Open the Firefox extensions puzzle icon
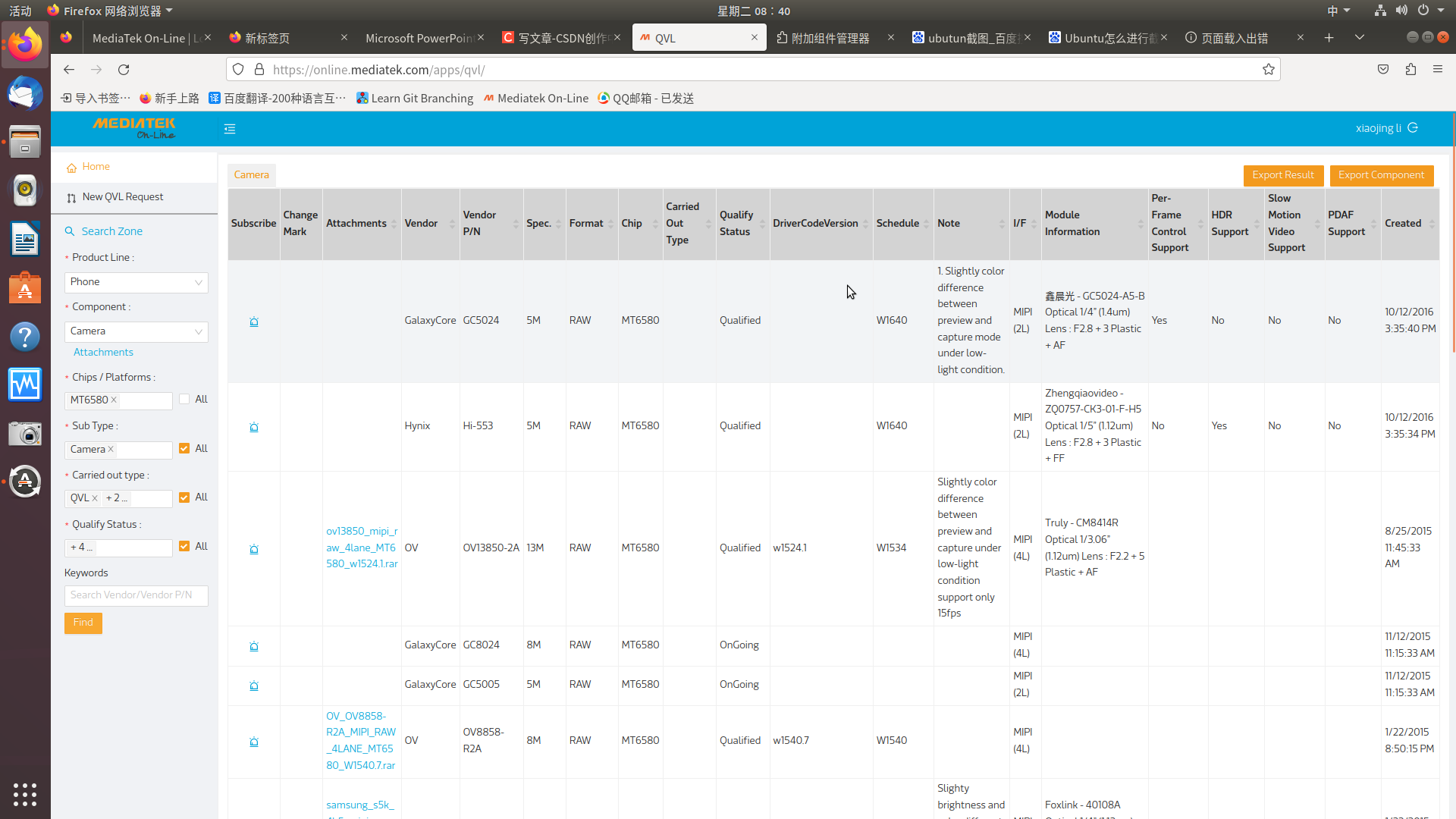Viewport: 1456px width, 819px height. tap(1410, 70)
